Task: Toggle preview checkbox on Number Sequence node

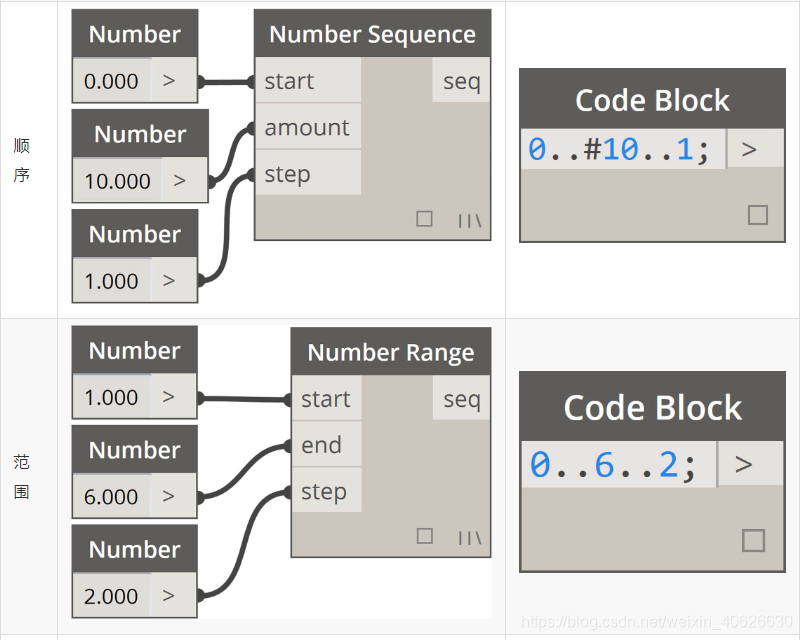Action: pos(424,219)
